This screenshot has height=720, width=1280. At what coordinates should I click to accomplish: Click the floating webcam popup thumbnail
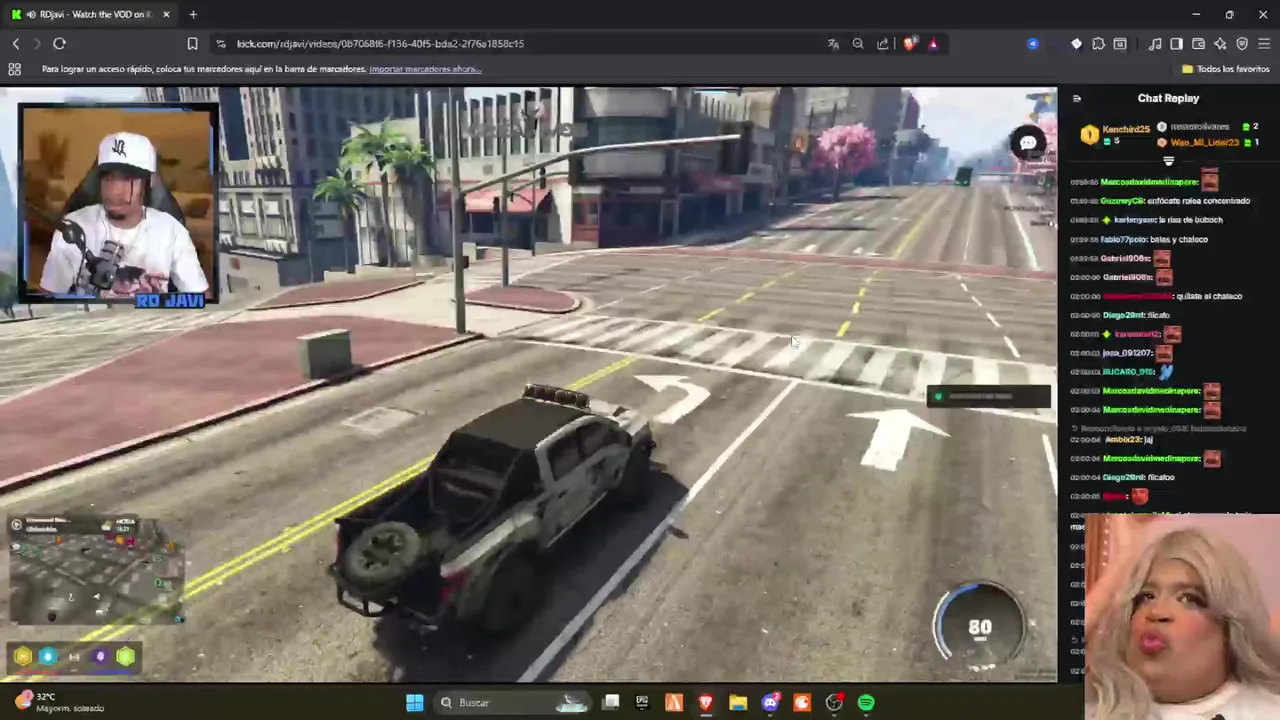tap(1182, 617)
